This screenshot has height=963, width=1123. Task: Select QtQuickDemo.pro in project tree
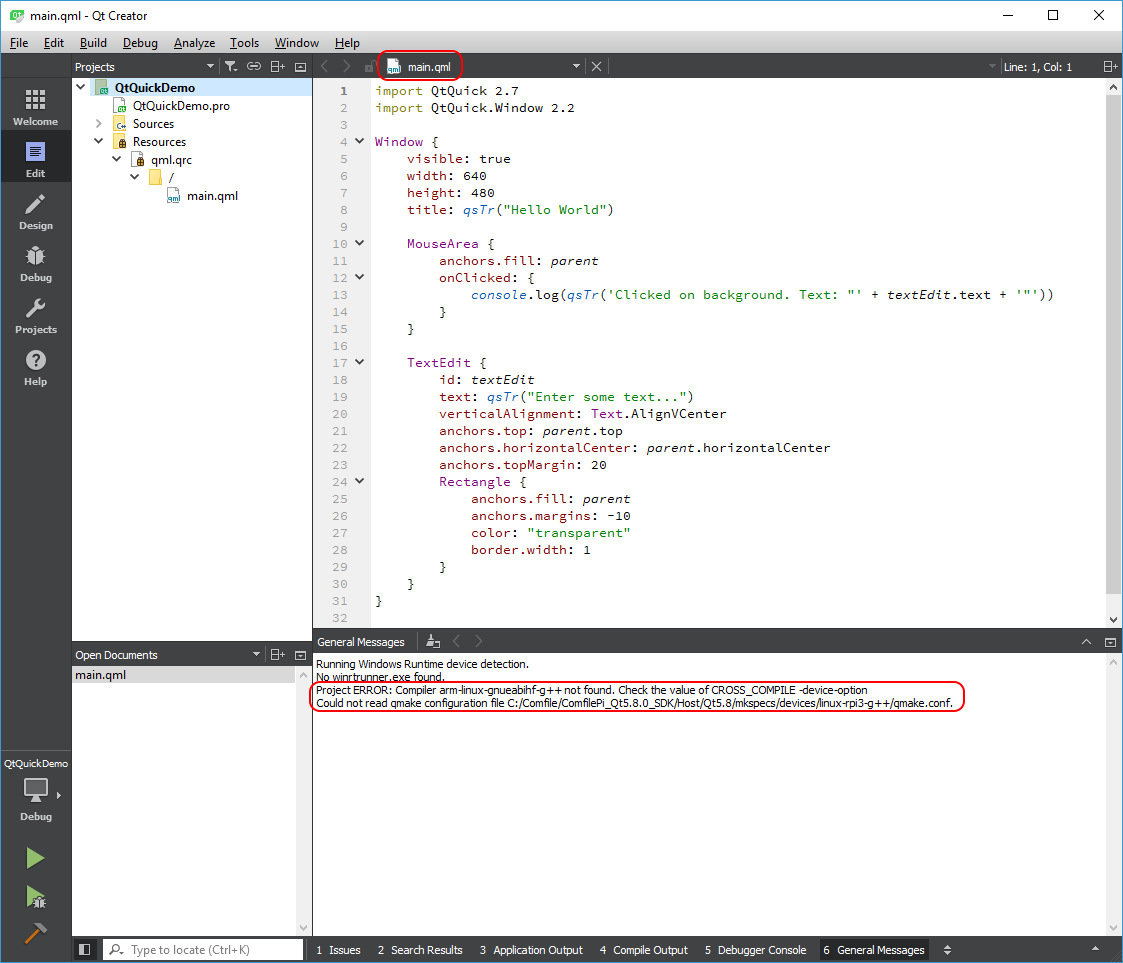[x=180, y=106]
